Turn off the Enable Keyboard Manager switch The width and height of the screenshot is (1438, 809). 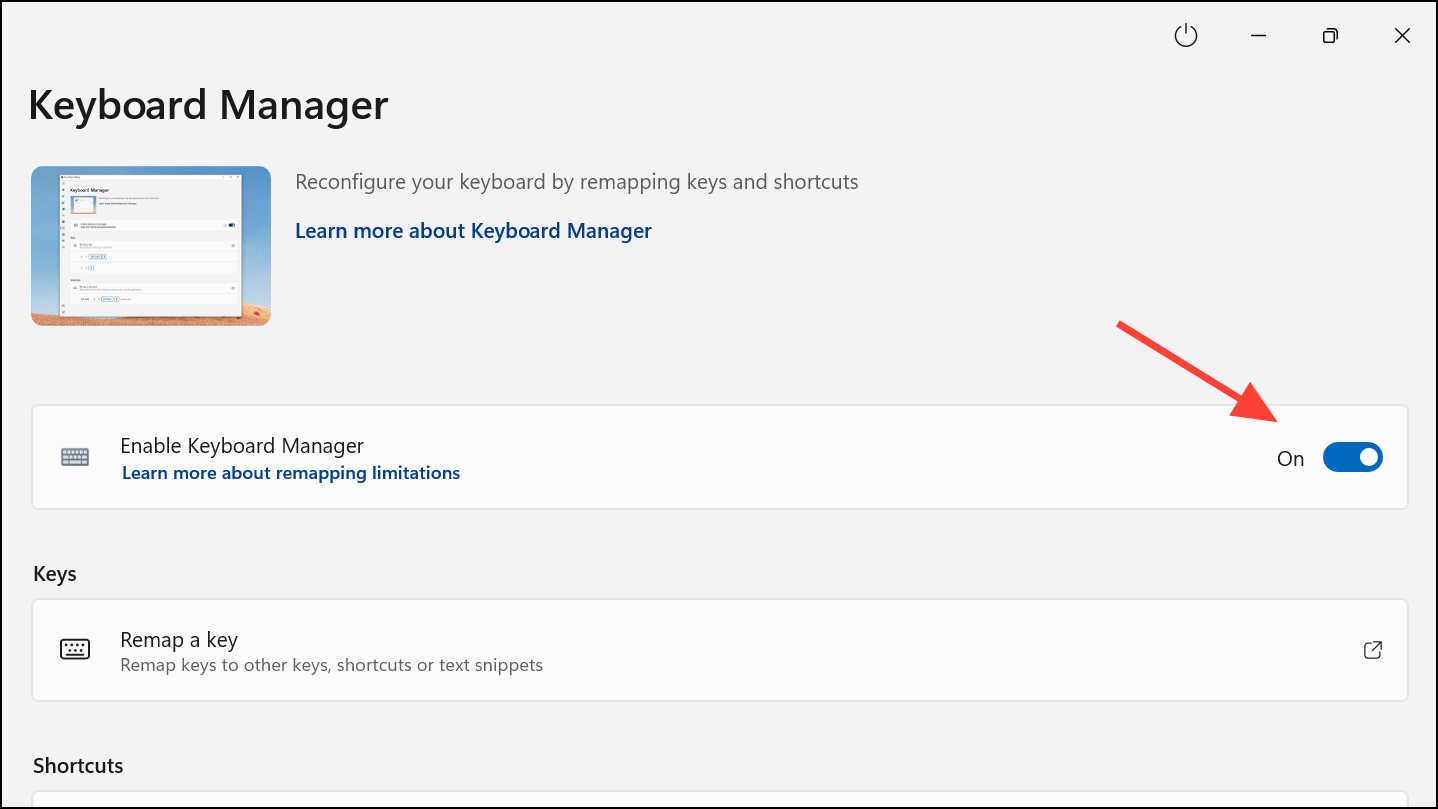[x=1352, y=458]
